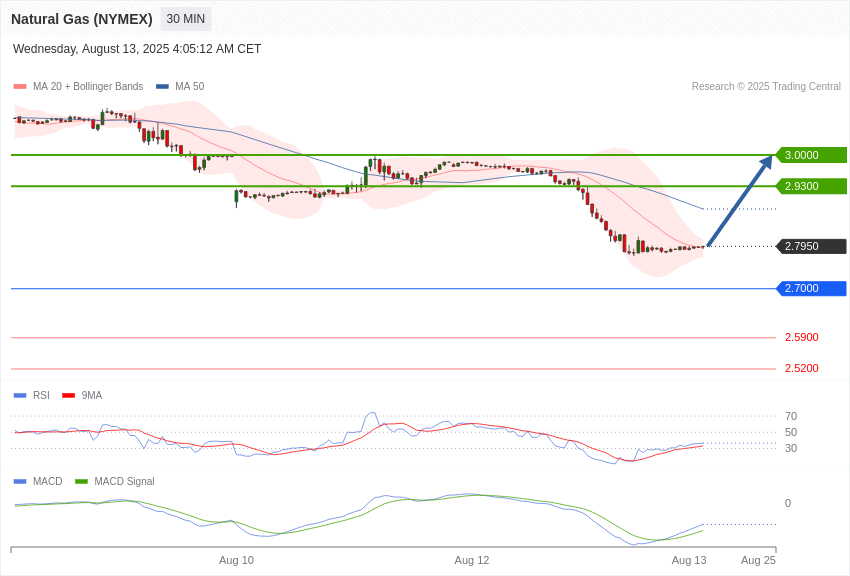850x576 pixels.
Task: Click the RSI 70 axis value
Action: (x=791, y=416)
